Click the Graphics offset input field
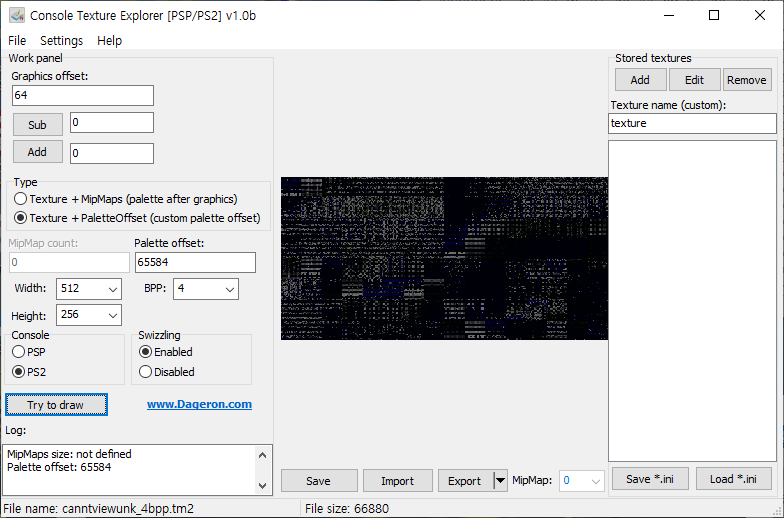The image size is (784, 518). 83,96
